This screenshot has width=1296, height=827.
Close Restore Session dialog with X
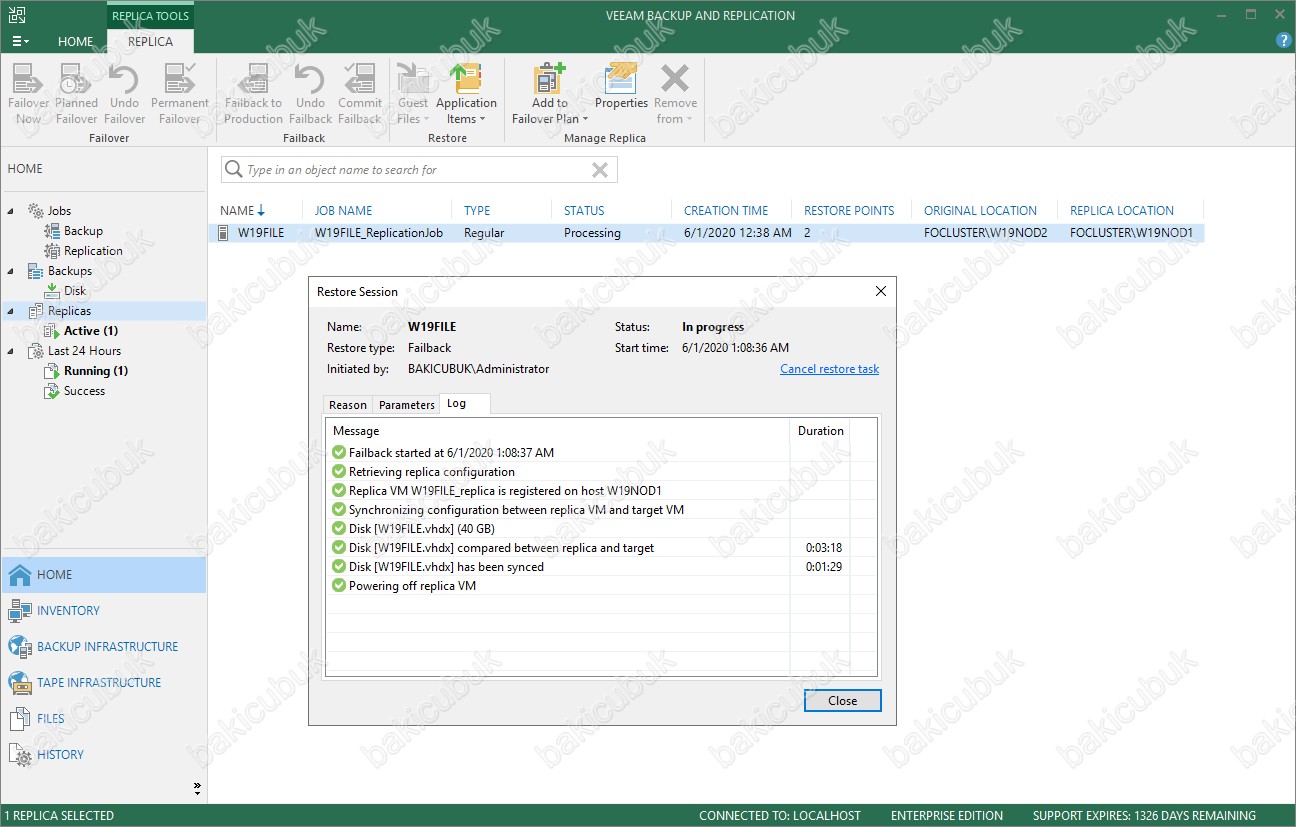pos(880,291)
